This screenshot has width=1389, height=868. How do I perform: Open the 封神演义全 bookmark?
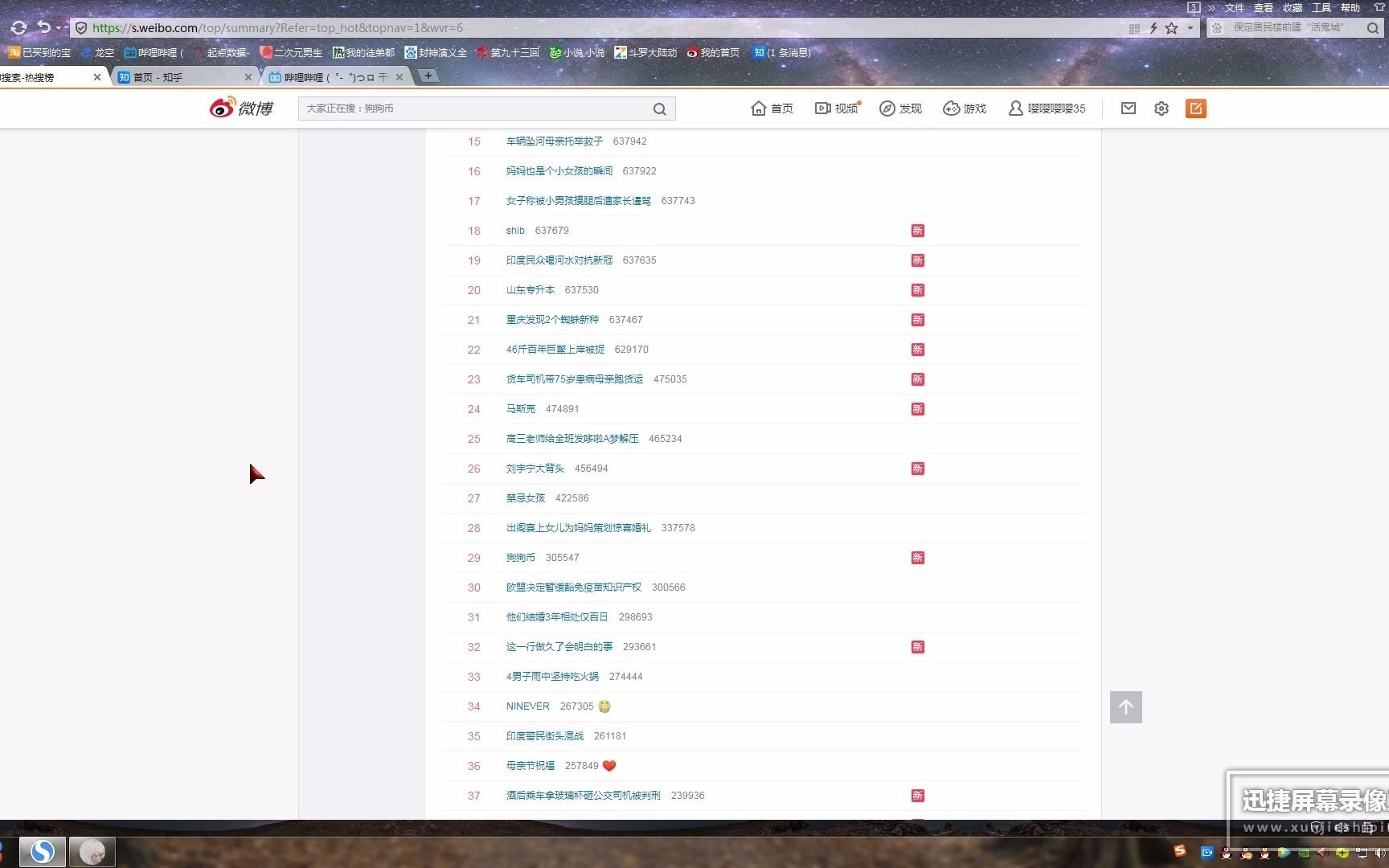coord(436,52)
